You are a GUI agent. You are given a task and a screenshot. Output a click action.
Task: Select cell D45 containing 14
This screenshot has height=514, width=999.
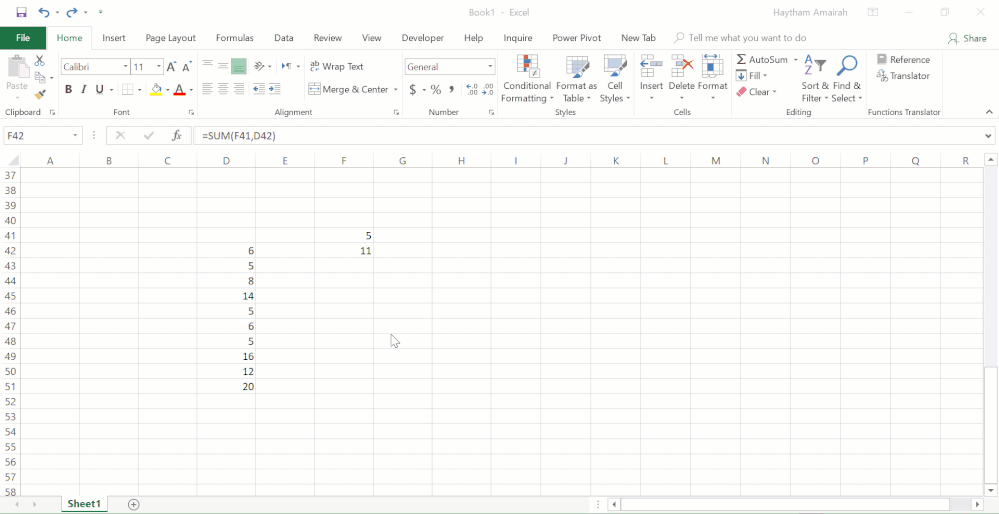226,296
